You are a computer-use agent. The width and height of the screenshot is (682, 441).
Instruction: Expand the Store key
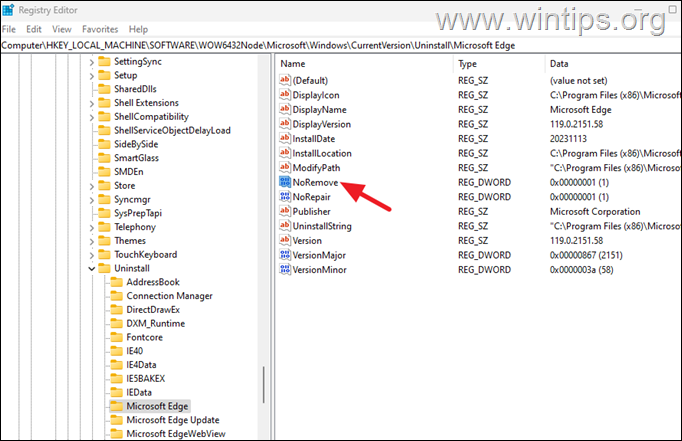click(92, 186)
